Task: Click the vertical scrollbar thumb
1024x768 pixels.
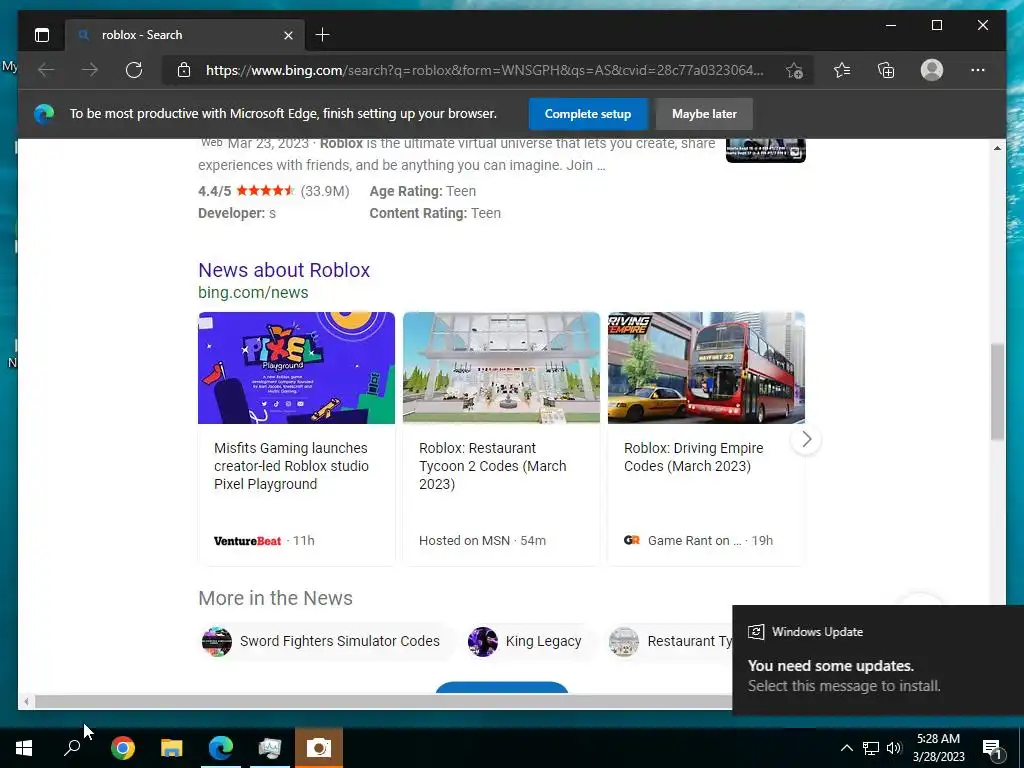Action: [x=997, y=391]
